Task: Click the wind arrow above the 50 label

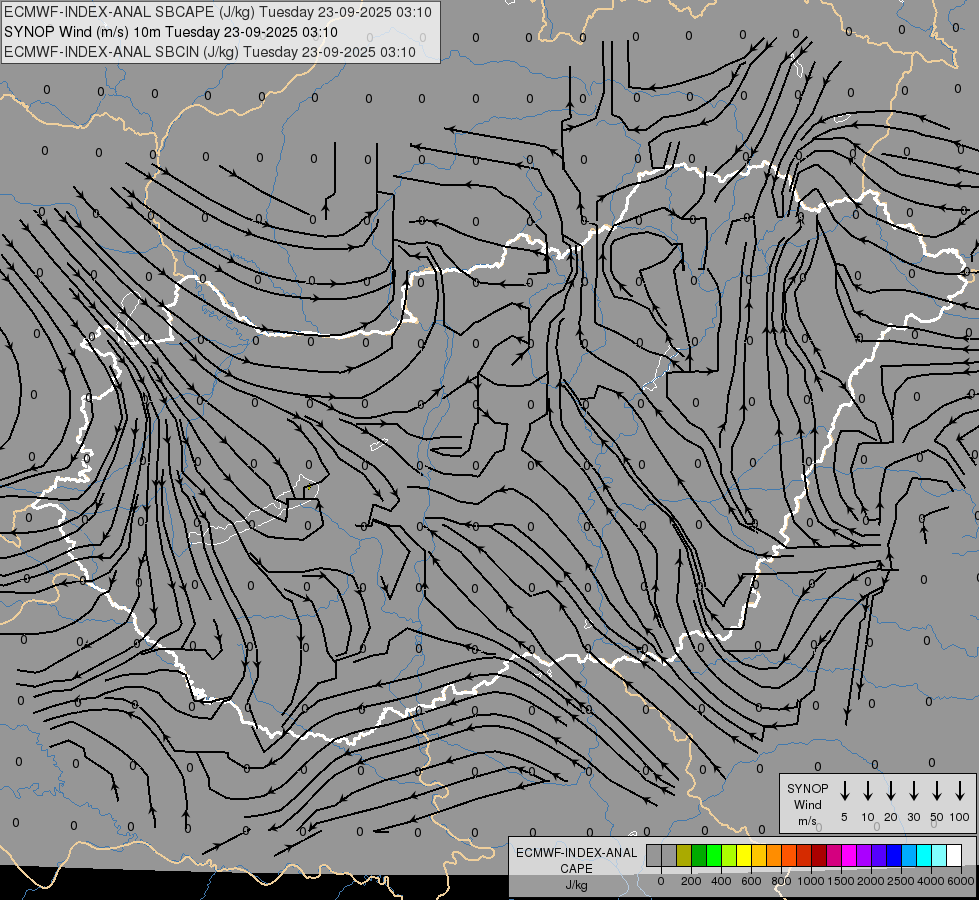Action: click(937, 791)
